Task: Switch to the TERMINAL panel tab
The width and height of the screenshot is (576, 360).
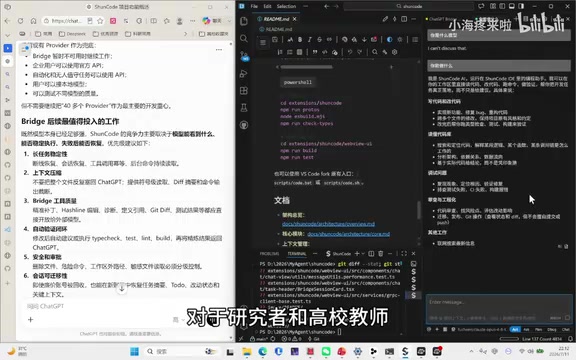Action: click(x=297, y=253)
